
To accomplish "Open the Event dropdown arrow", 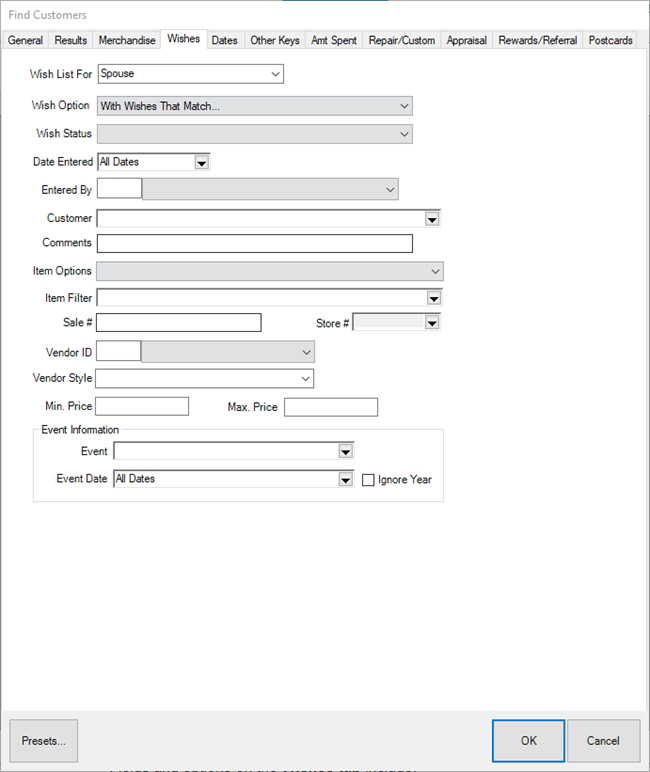I will coord(345,452).
